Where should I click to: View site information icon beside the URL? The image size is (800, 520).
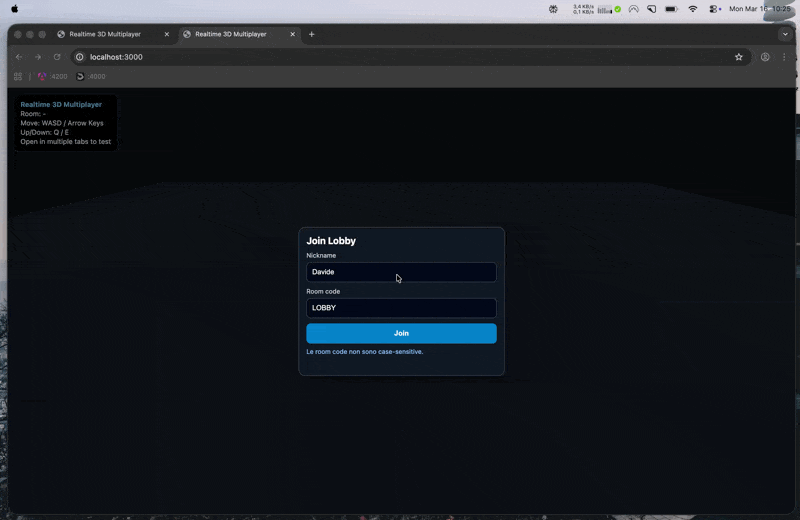point(80,57)
